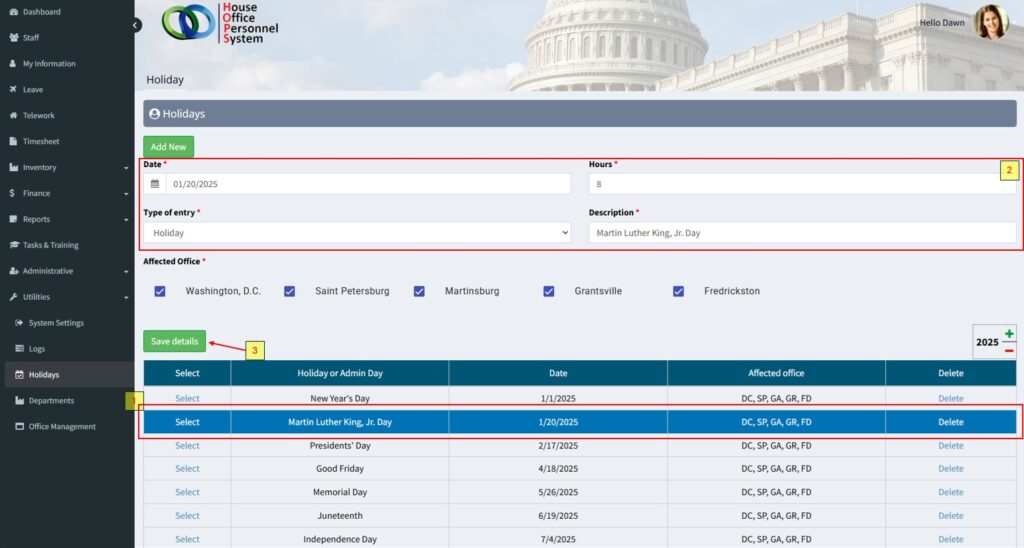Image resolution: width=1024 pixels, height=548 pixels.
Task: Go to System Settings under Utilities
Action: (x=56, y=323)
